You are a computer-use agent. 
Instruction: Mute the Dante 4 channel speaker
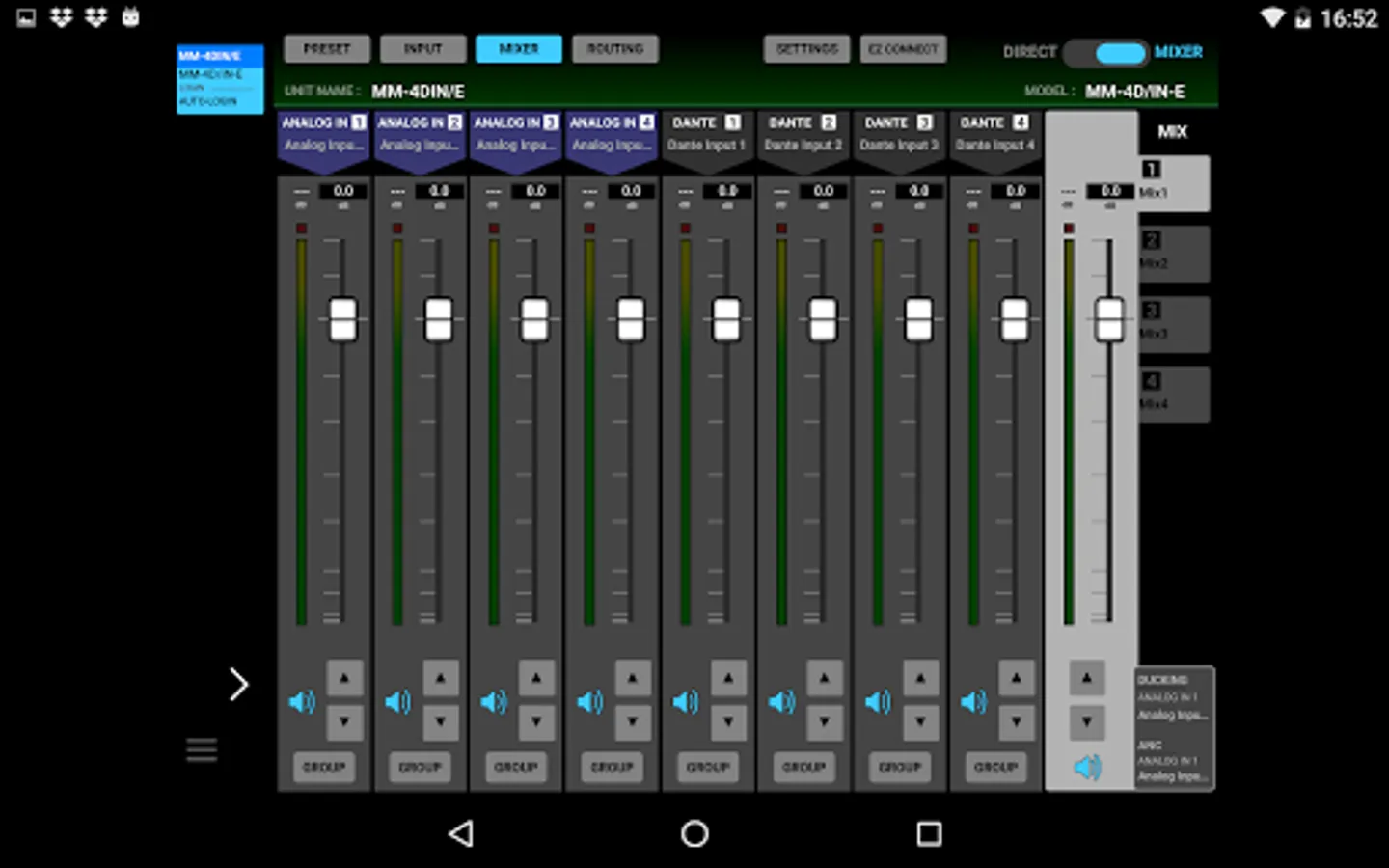pyautogui.click(x=973, y=701)
